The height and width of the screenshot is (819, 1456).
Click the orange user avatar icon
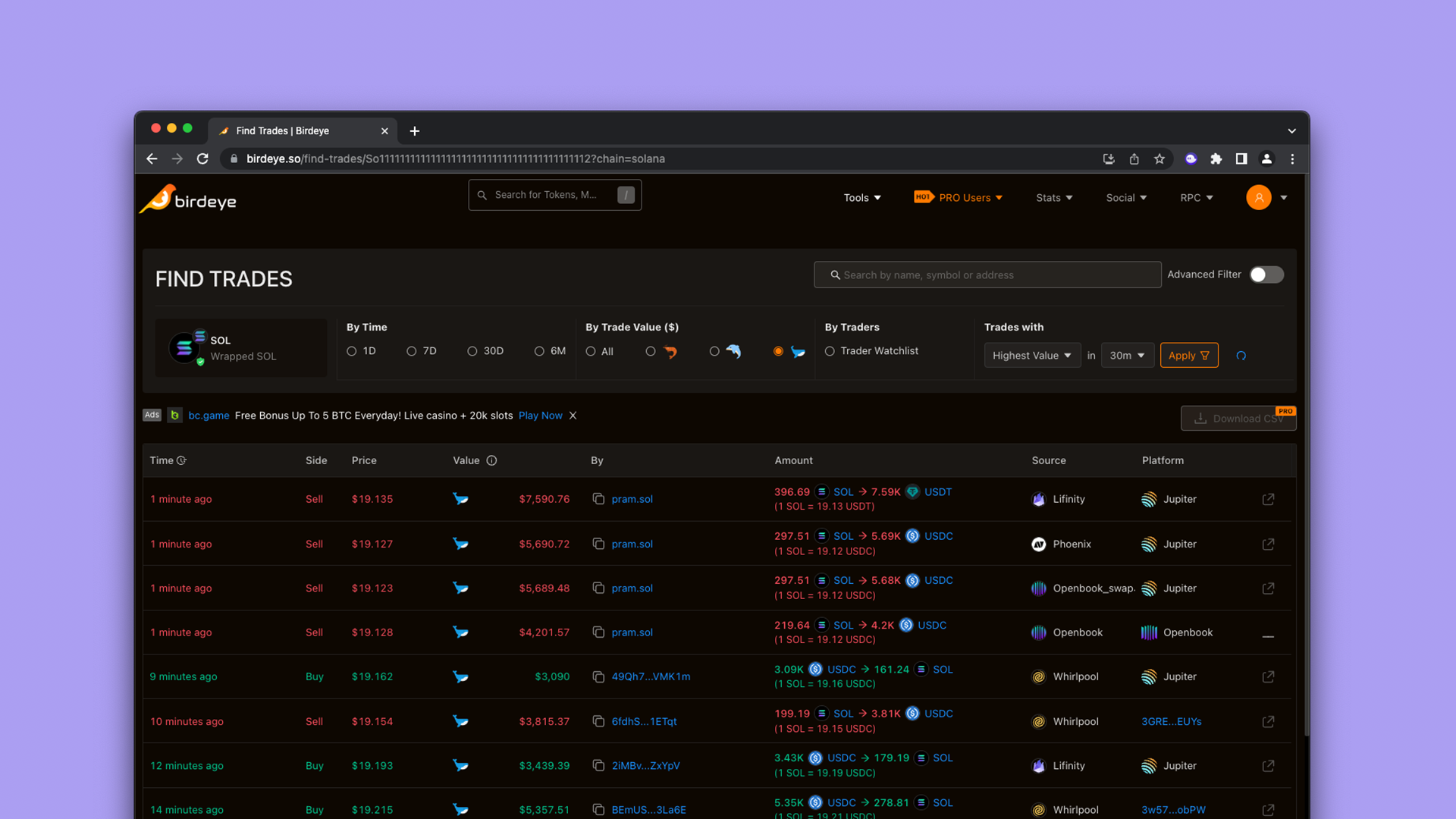tap(1258, 197)
